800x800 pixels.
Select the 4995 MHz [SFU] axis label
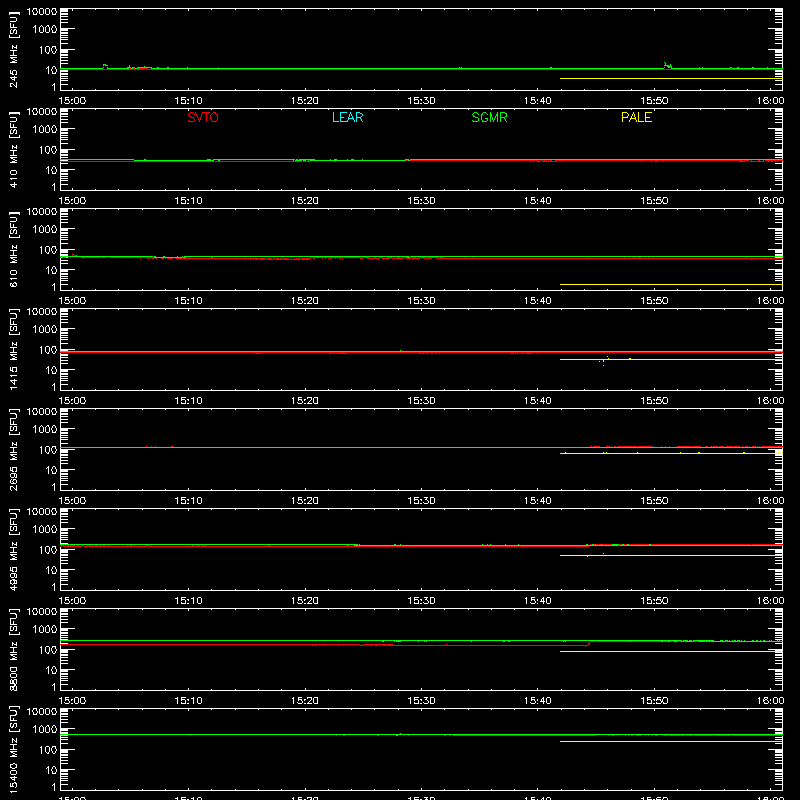[14, 549]
